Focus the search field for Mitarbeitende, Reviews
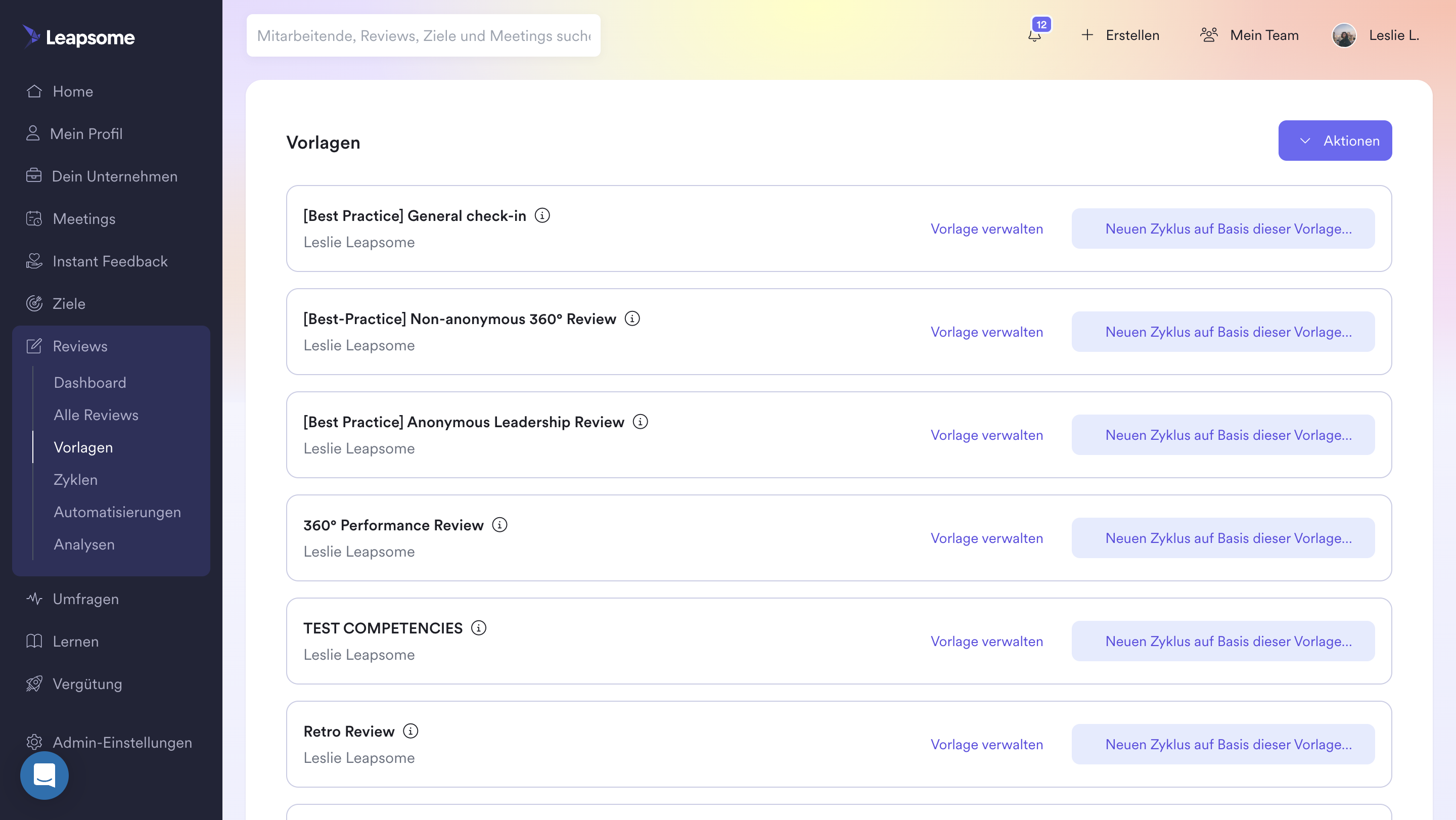Viewport: 1456px width, 820px height. coord(423,35)
